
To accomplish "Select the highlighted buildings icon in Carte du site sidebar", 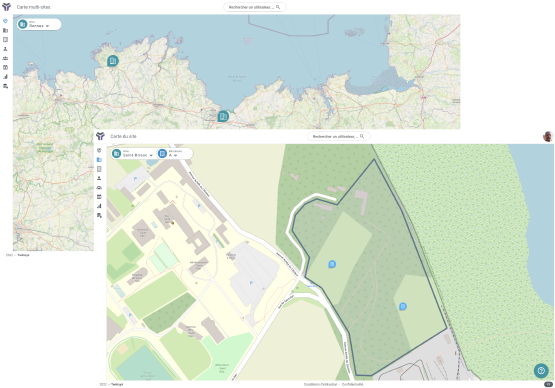I will pos(99,160).
